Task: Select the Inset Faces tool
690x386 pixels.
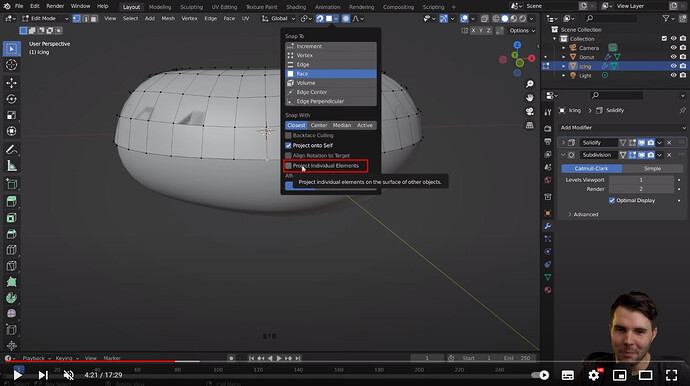Action: click(x=11, y=218)
